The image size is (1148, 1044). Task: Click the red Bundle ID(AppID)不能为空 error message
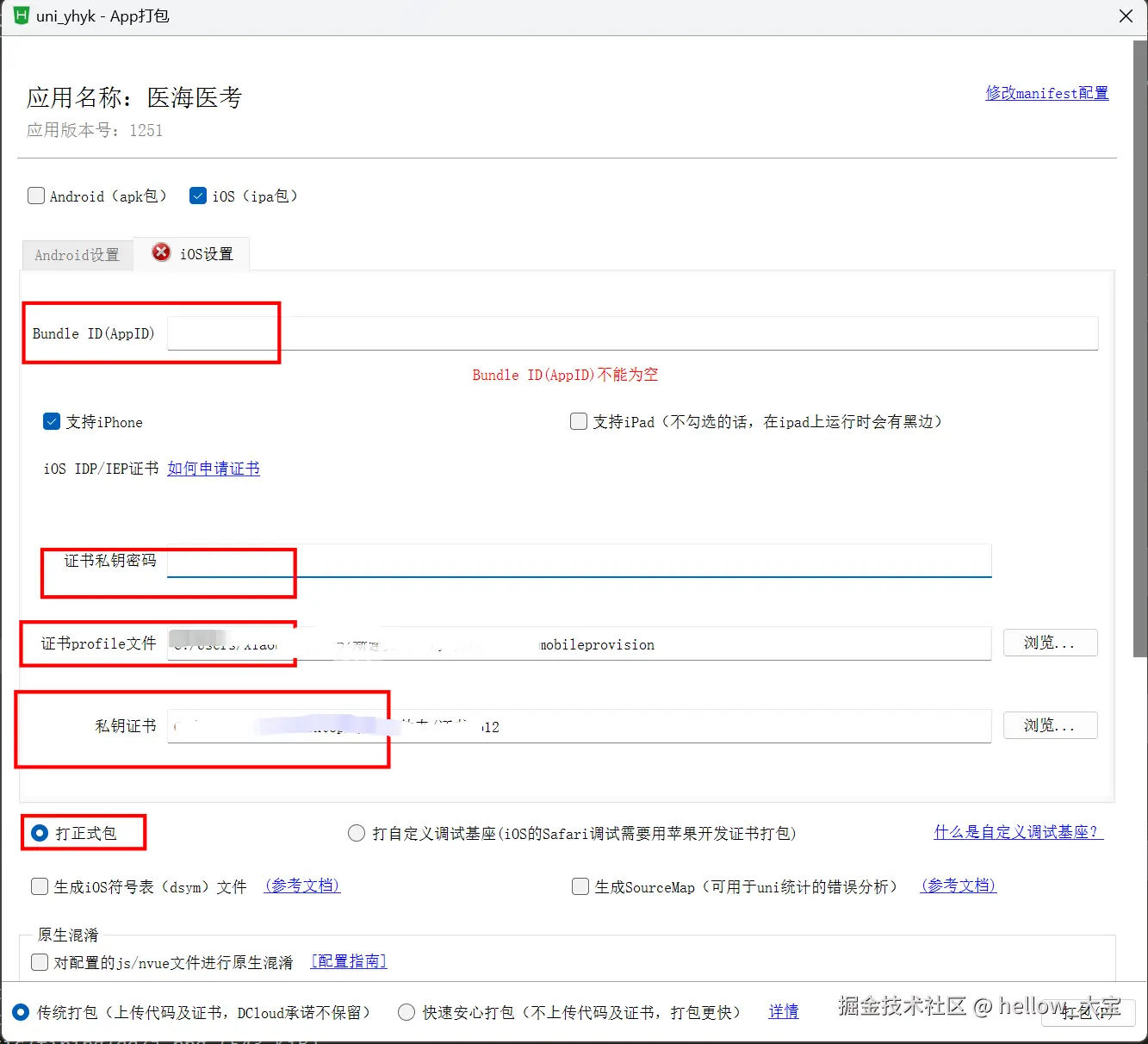tap(565, 375)
